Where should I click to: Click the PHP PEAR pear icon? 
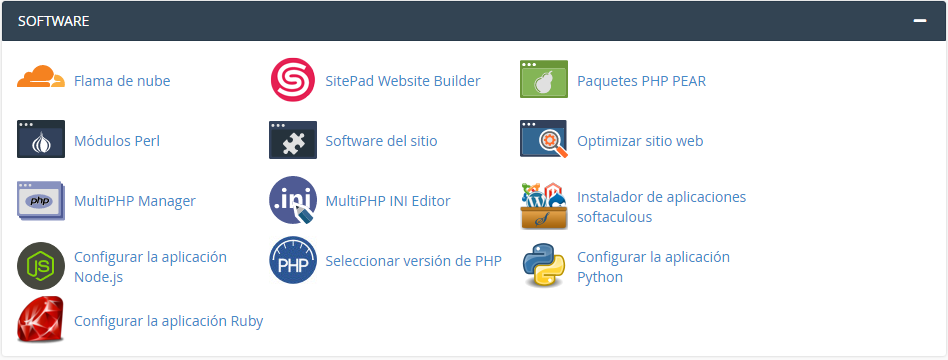click(544, 79)
